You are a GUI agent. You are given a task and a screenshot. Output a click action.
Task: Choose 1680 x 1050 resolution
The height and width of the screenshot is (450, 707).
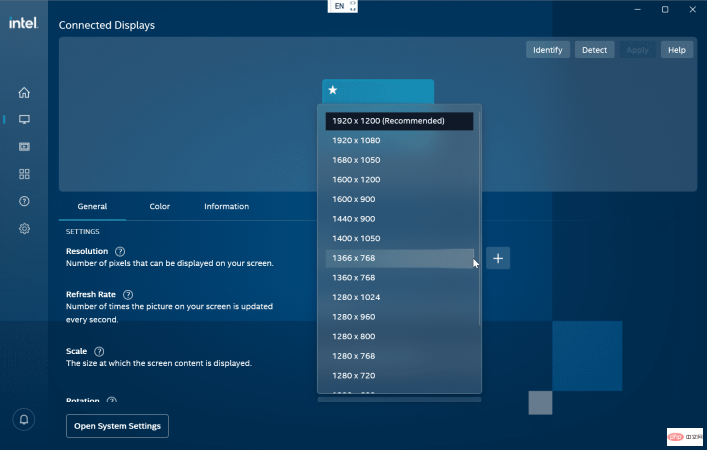(399, 160)
